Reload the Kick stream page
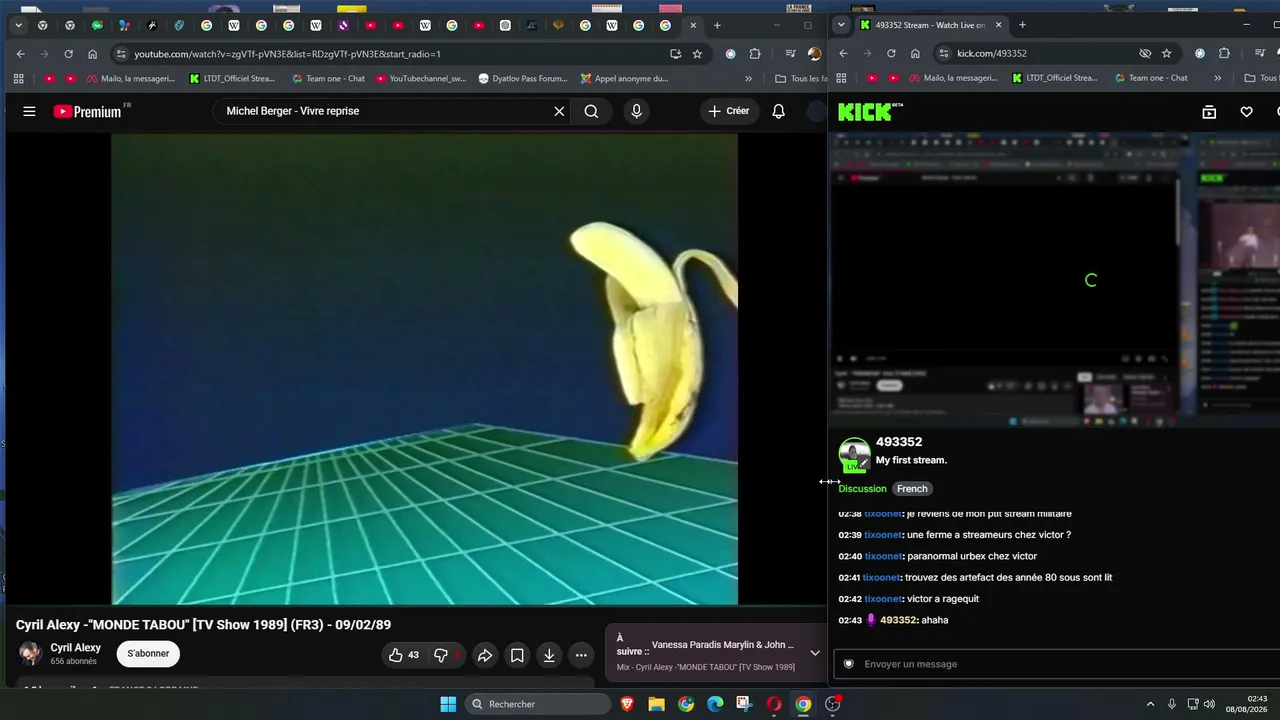1280x720 pixels. click(891, 54)
